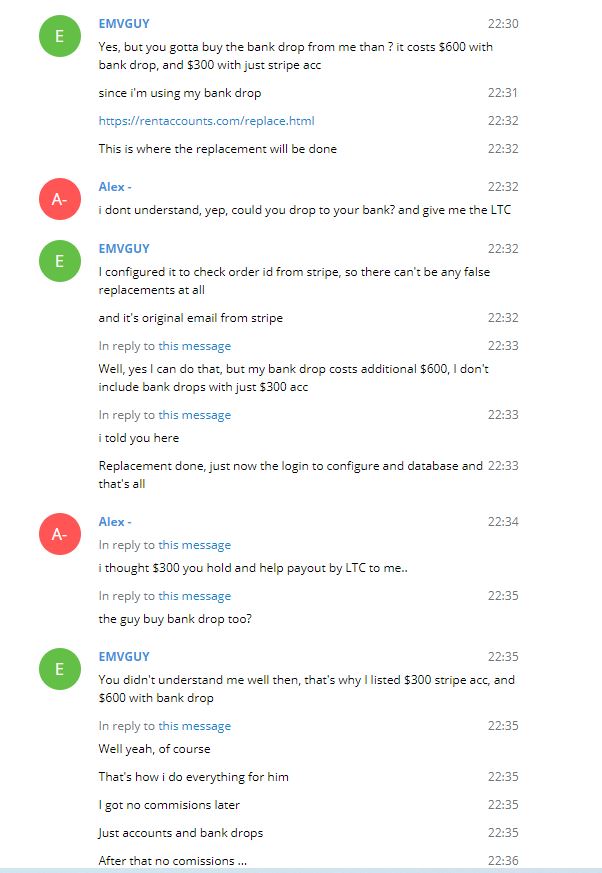Click reply link above "the guy buy bank drop too?"
This screenshot has width=602, height=873.
tap(194, 596)
